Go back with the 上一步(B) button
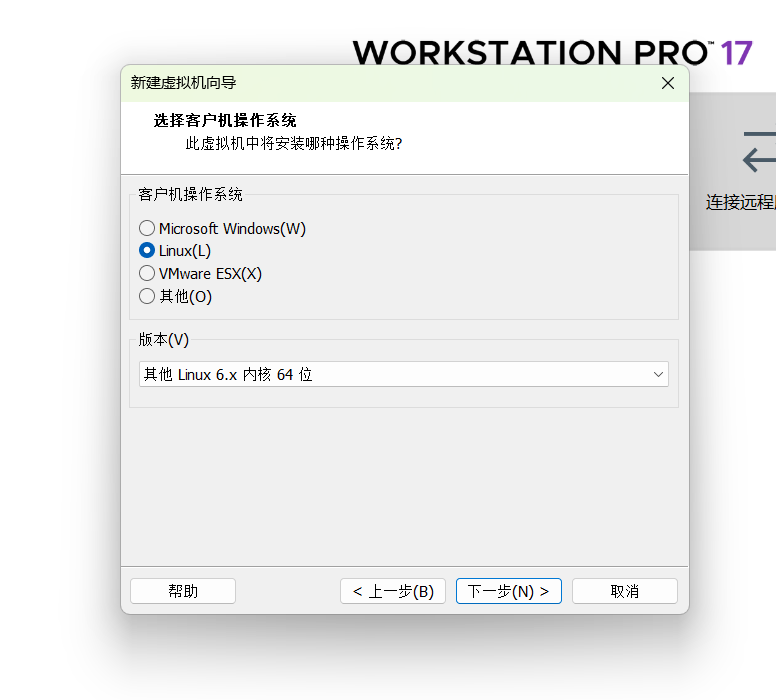This screenshot has height=700, width=776. point(393,591)
